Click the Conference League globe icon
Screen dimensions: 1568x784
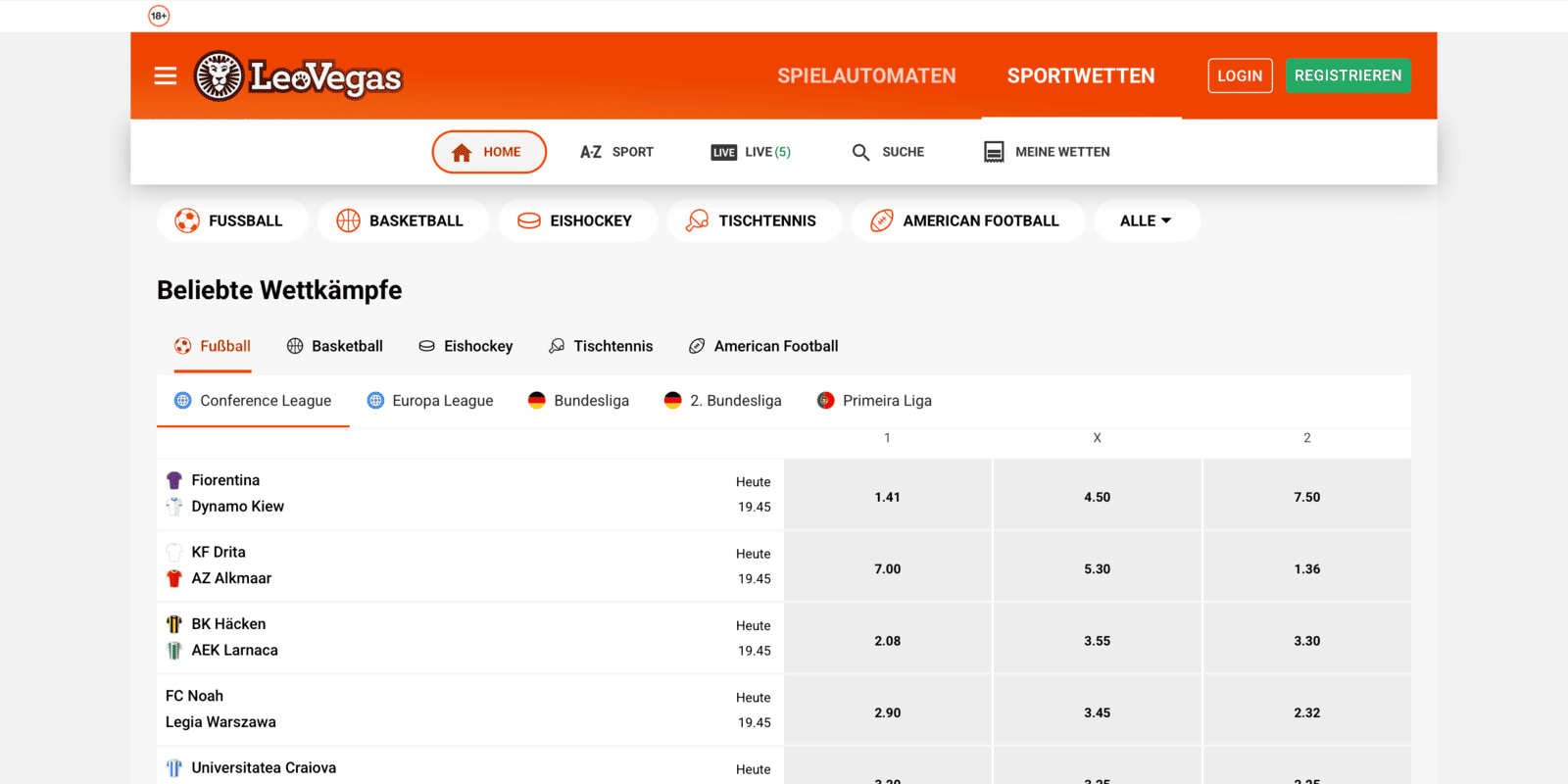tap(183, 400)
